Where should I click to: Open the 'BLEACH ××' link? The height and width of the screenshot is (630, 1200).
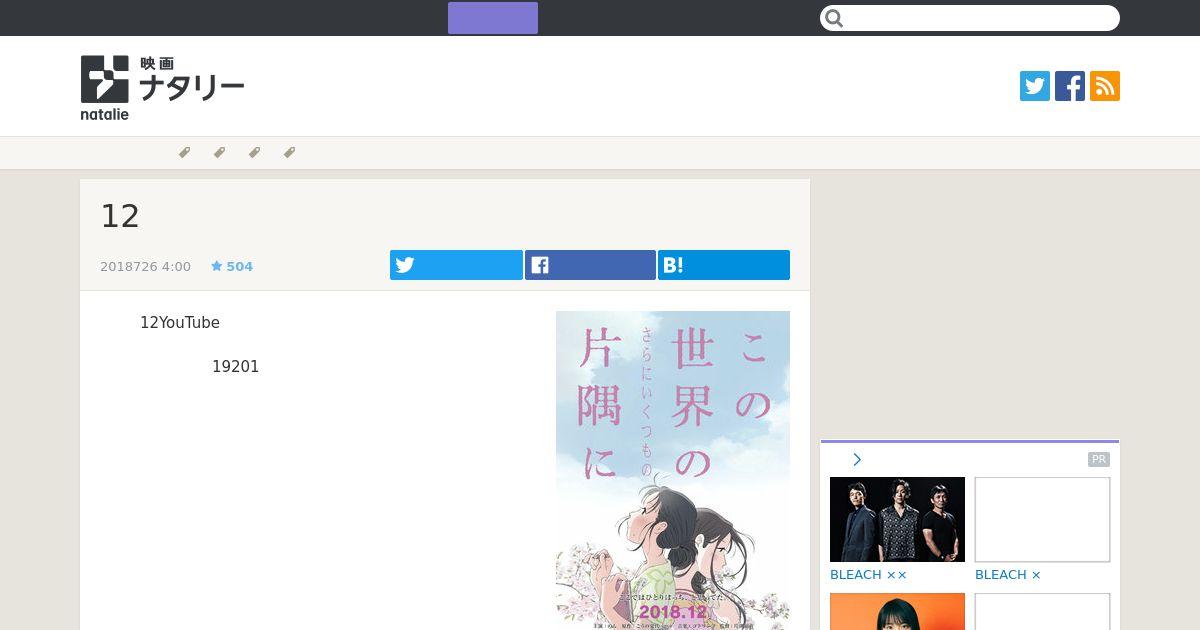point(868,575)
